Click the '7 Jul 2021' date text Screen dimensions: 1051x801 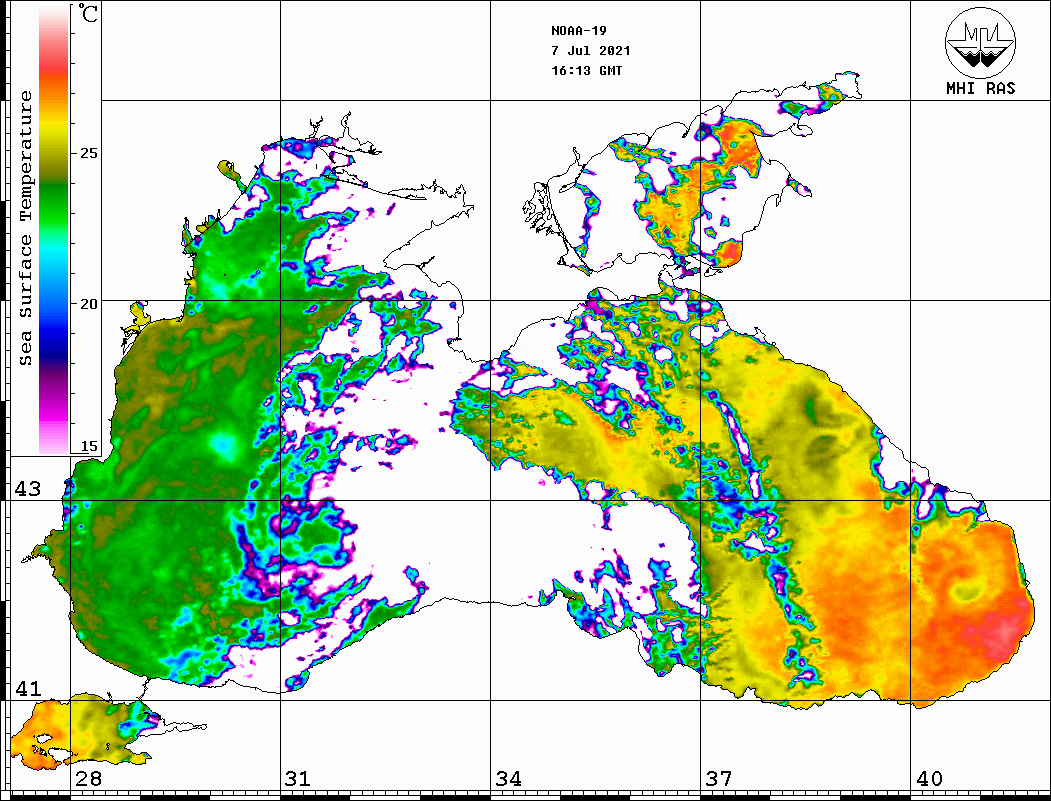pos(591,50)
